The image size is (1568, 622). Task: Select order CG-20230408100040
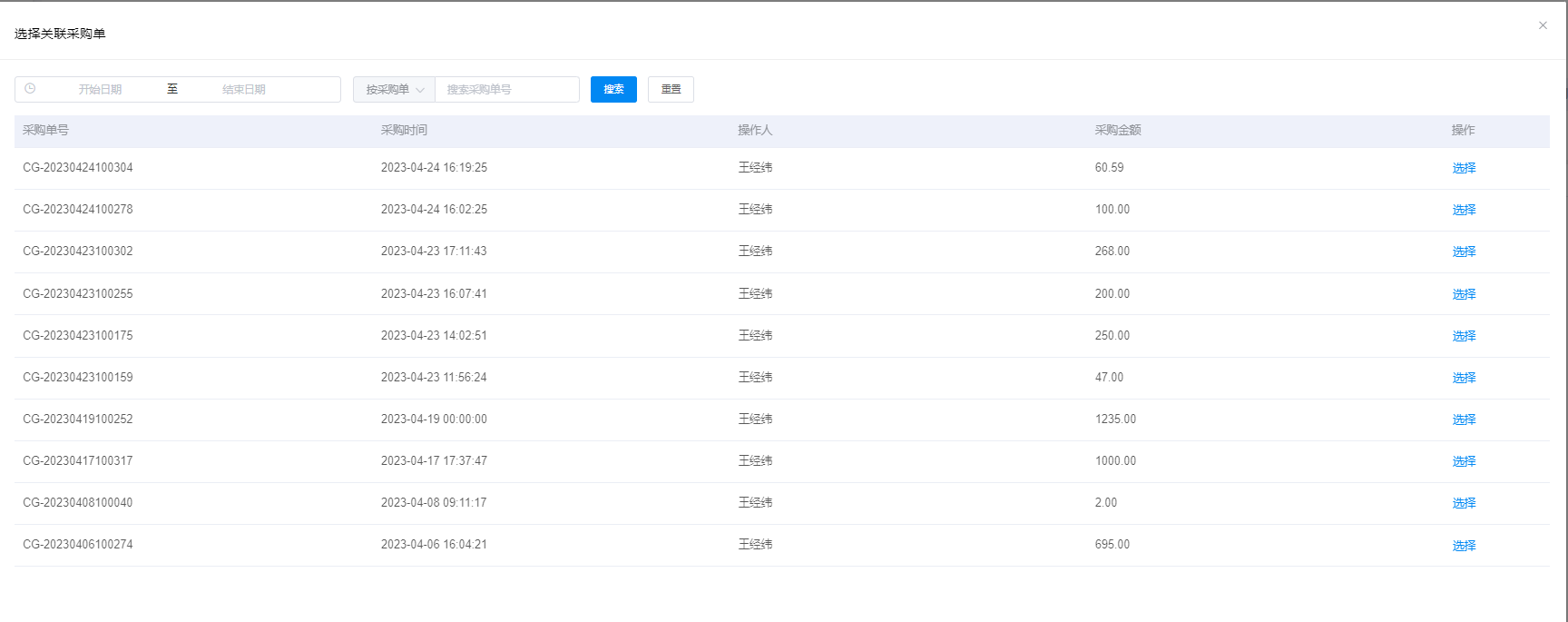click(x=1464, y=503)
